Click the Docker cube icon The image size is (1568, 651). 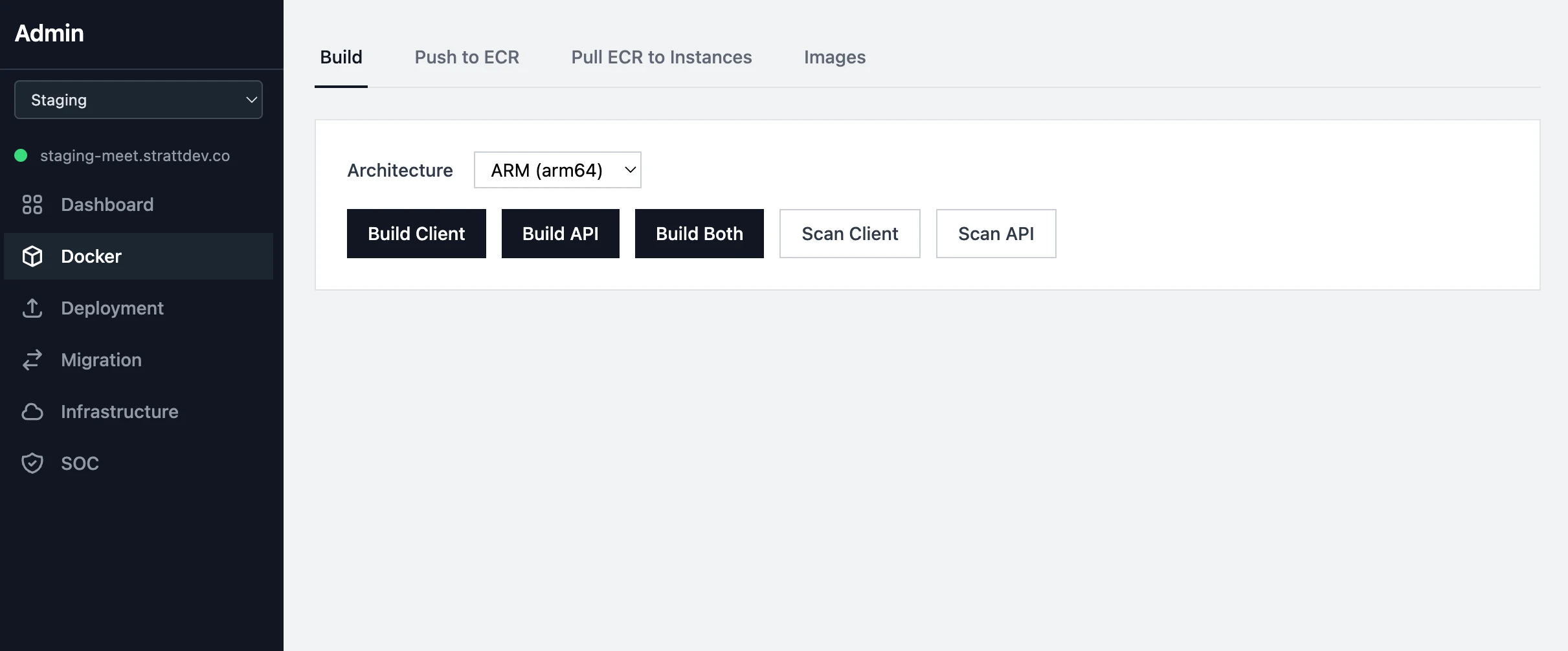(33, 256)
